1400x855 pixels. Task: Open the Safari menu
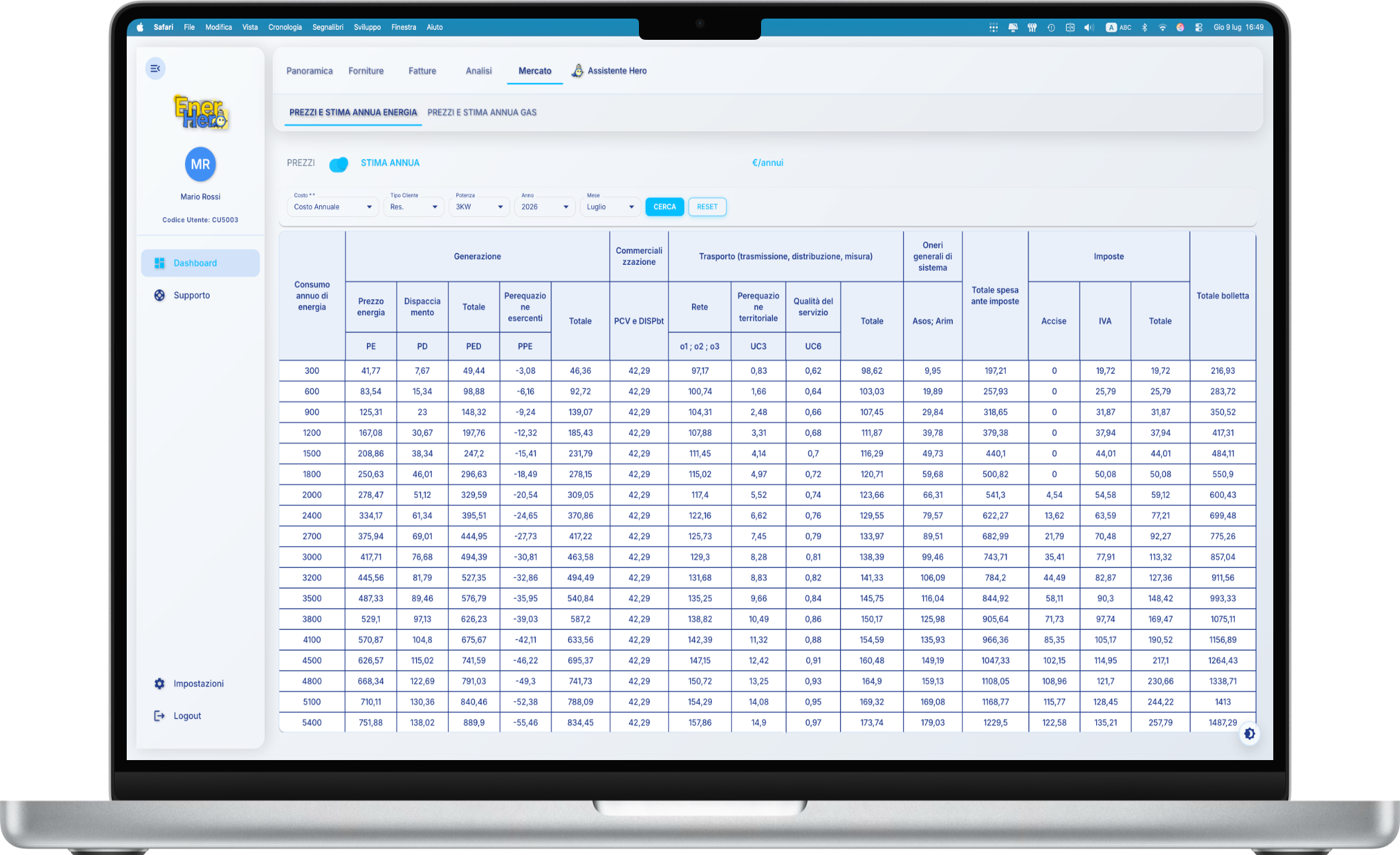pos(163,27)
